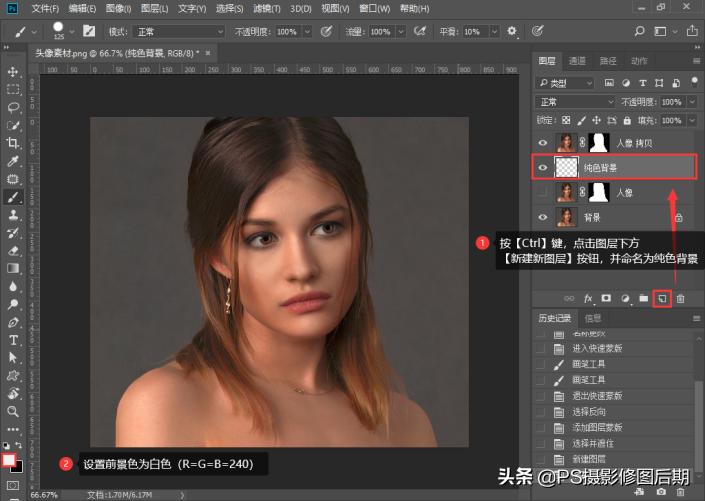Click the add layer mask icon
This screenshot has height=501, width=705.
point(607,298)
